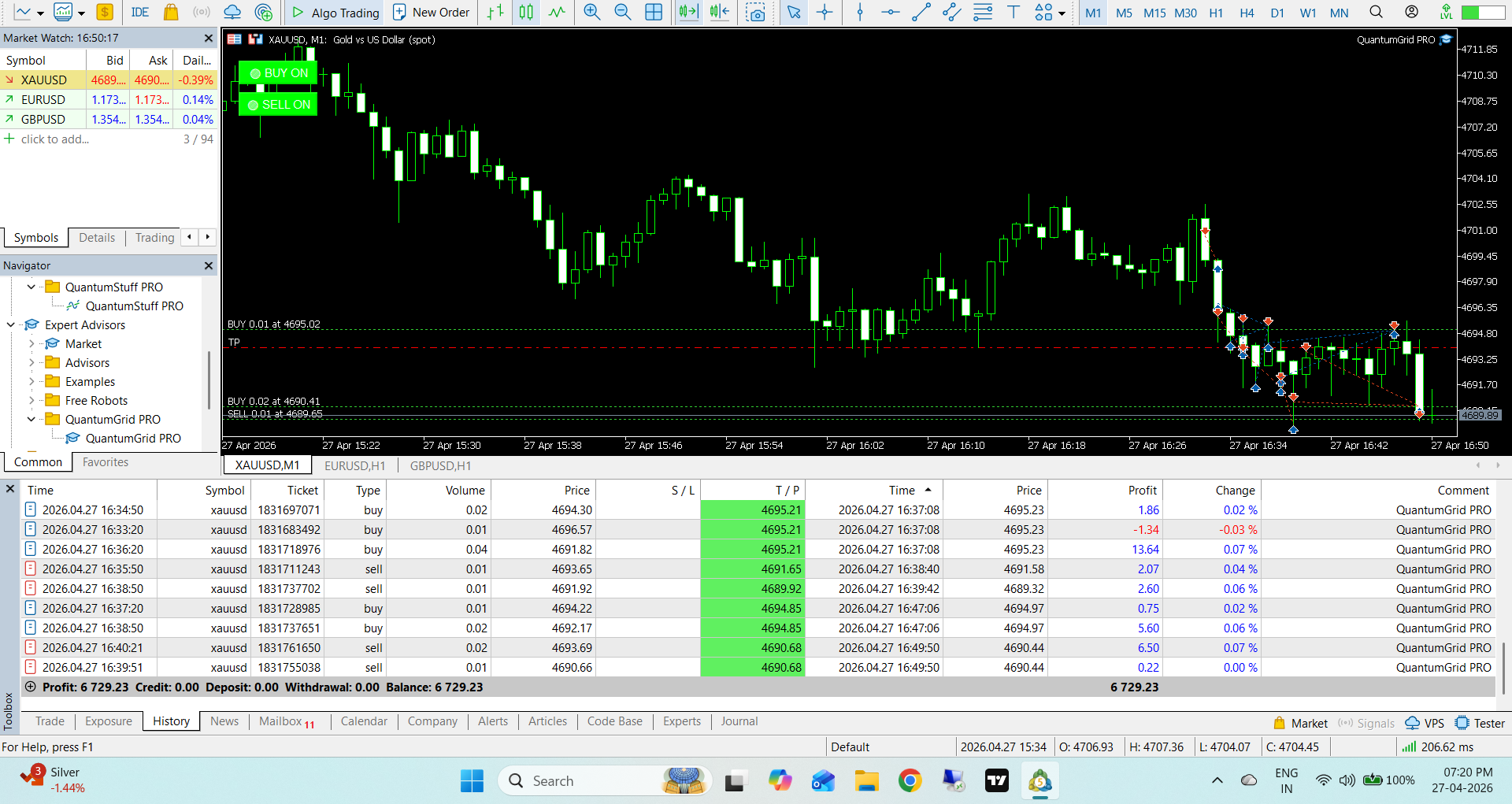This screenshot has height=804, width=1512.
Task: Take a chart screenshot with camera icon
Action: pyautogui.click(x=756, y=13)
